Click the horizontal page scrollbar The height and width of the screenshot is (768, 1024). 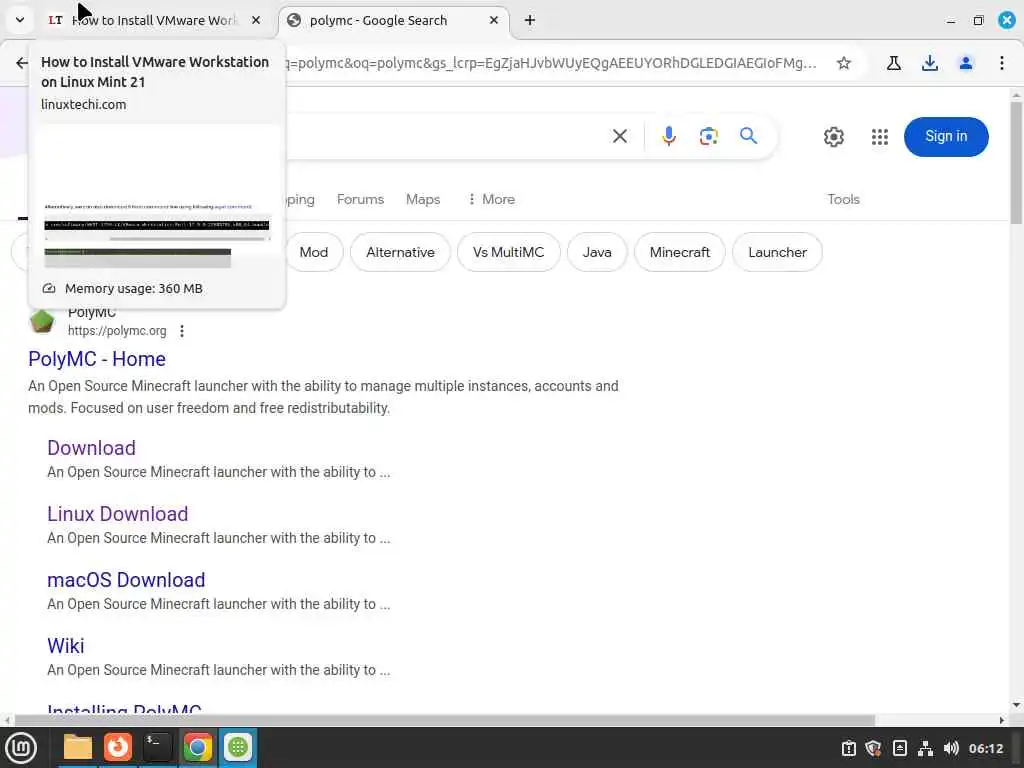click(444, 720)
